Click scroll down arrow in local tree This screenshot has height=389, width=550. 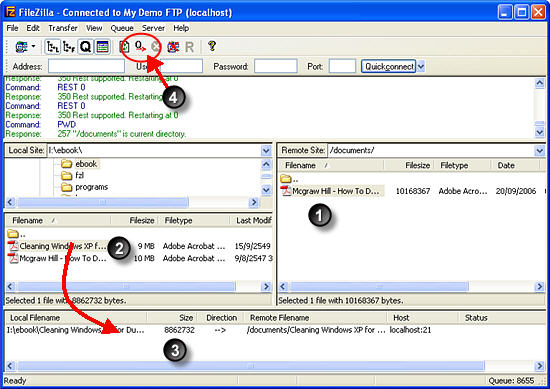[266, 190]
